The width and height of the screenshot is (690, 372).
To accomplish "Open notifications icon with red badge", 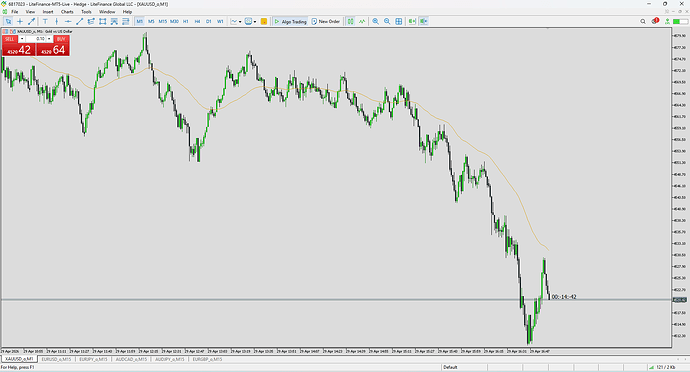I will [655, 21].
